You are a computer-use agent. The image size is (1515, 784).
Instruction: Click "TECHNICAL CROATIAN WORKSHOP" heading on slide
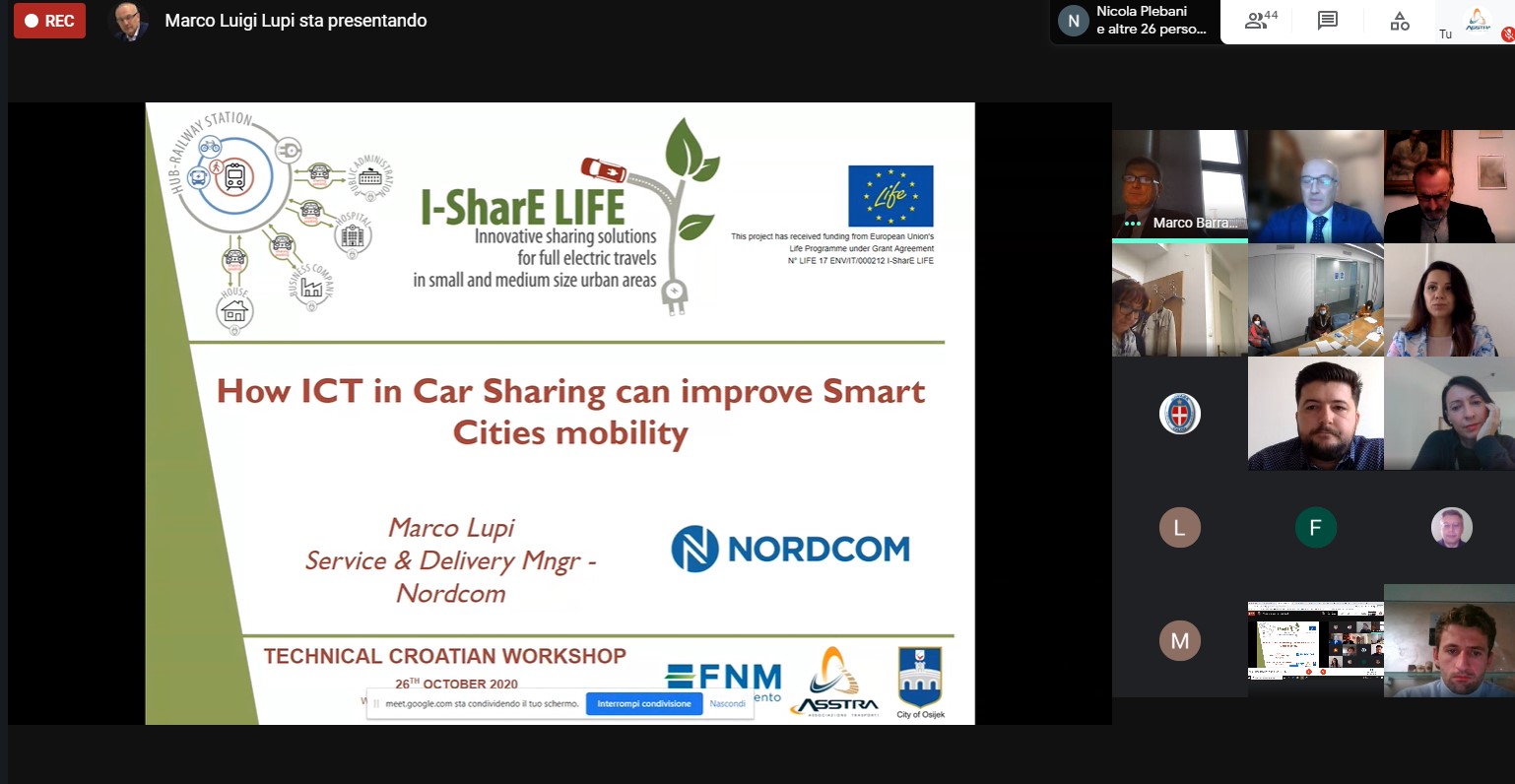click(x=445, y=656)
